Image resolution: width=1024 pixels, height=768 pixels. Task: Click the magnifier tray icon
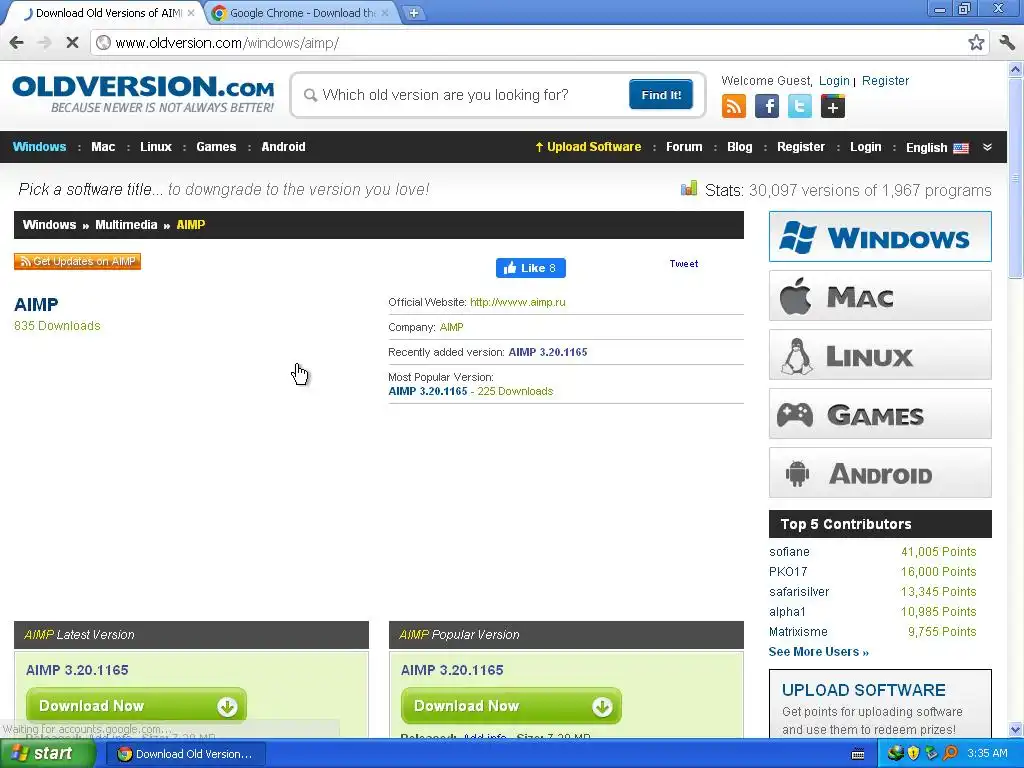click(x=950, y=753)
